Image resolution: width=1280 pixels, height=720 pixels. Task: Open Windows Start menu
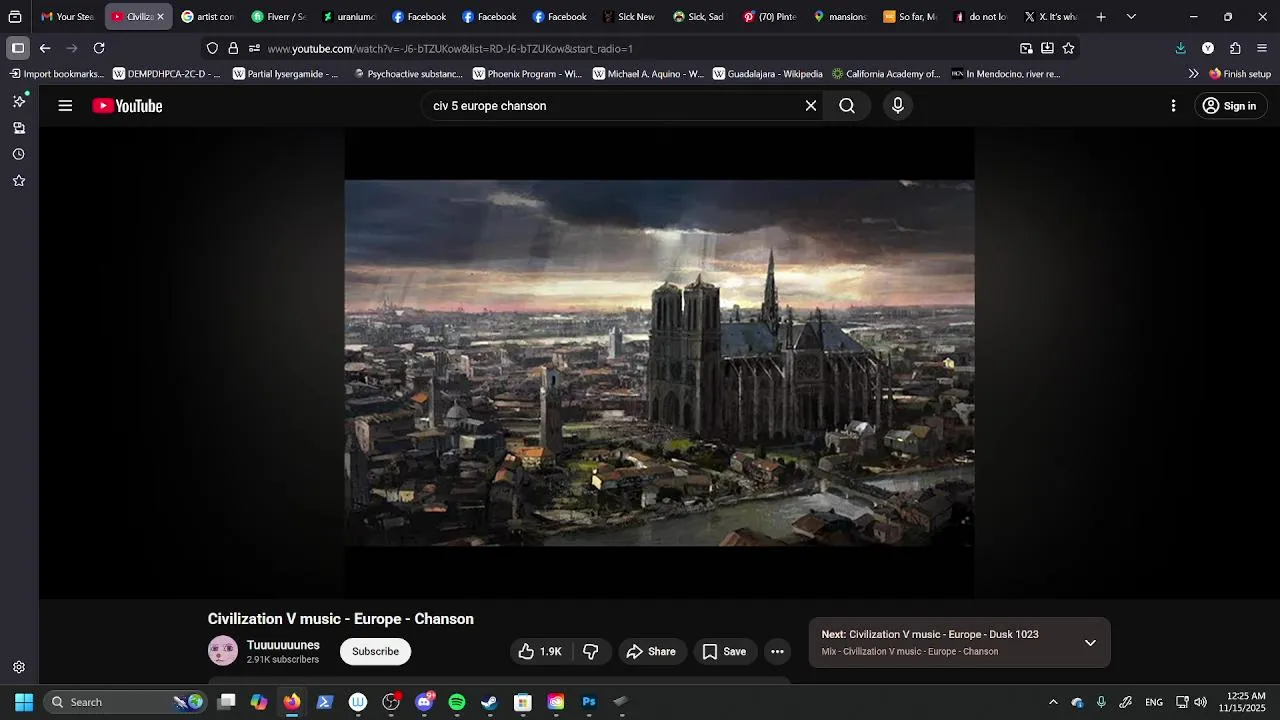24,702
